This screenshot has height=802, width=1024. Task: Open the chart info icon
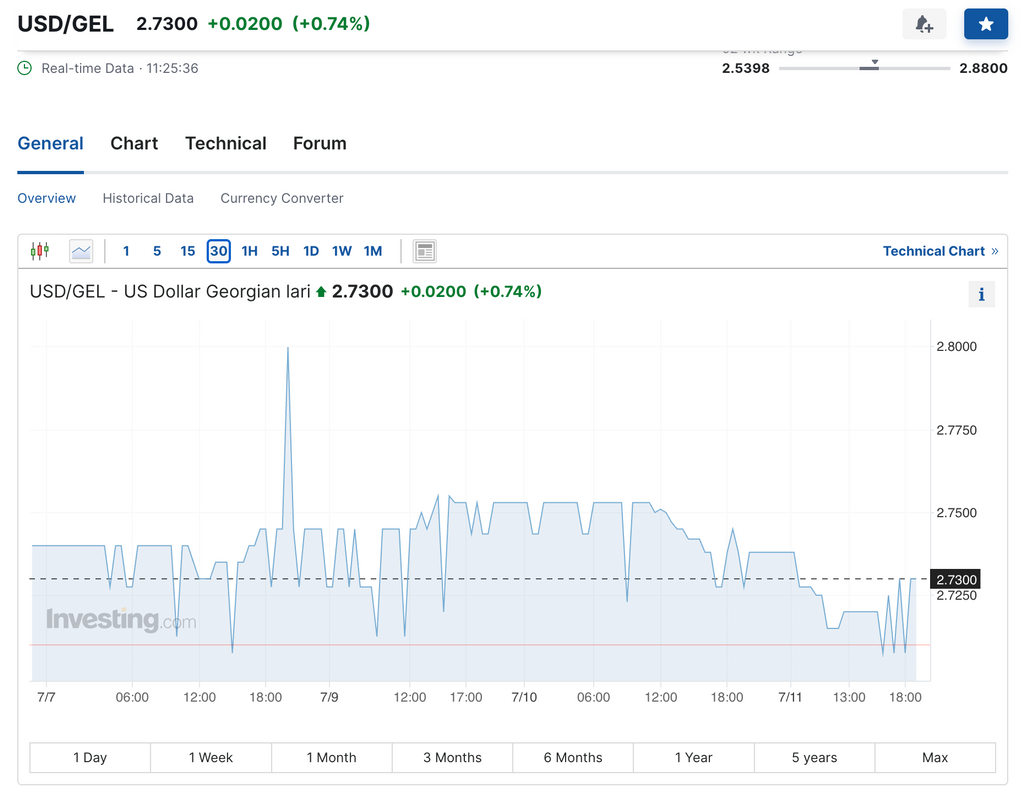tap(981, 294)
